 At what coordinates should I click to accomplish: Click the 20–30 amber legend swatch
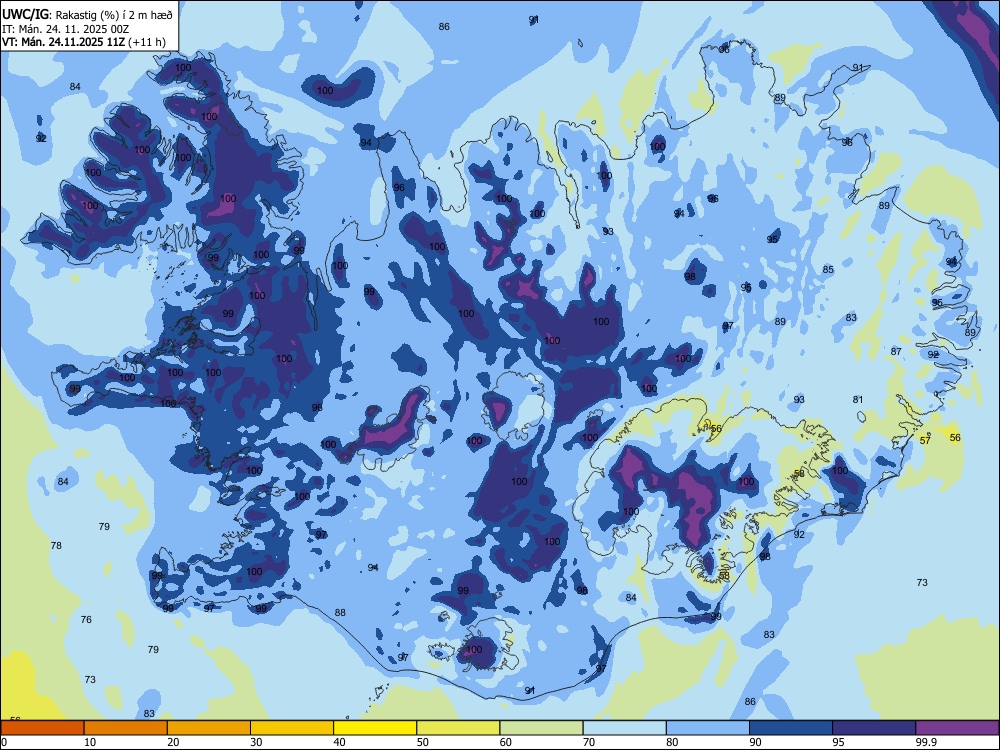pyautogui.click(x=209, y=728)
